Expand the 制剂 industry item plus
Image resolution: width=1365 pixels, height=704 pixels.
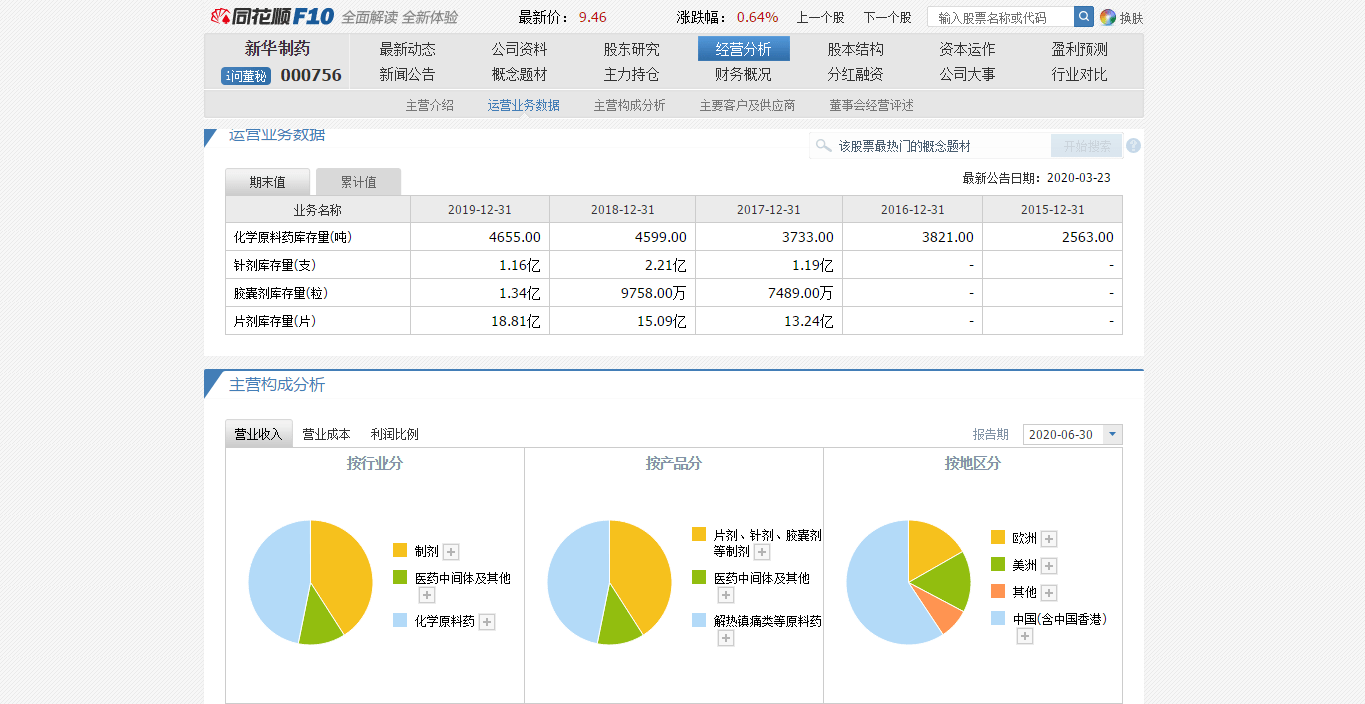(x=451, y=551)
